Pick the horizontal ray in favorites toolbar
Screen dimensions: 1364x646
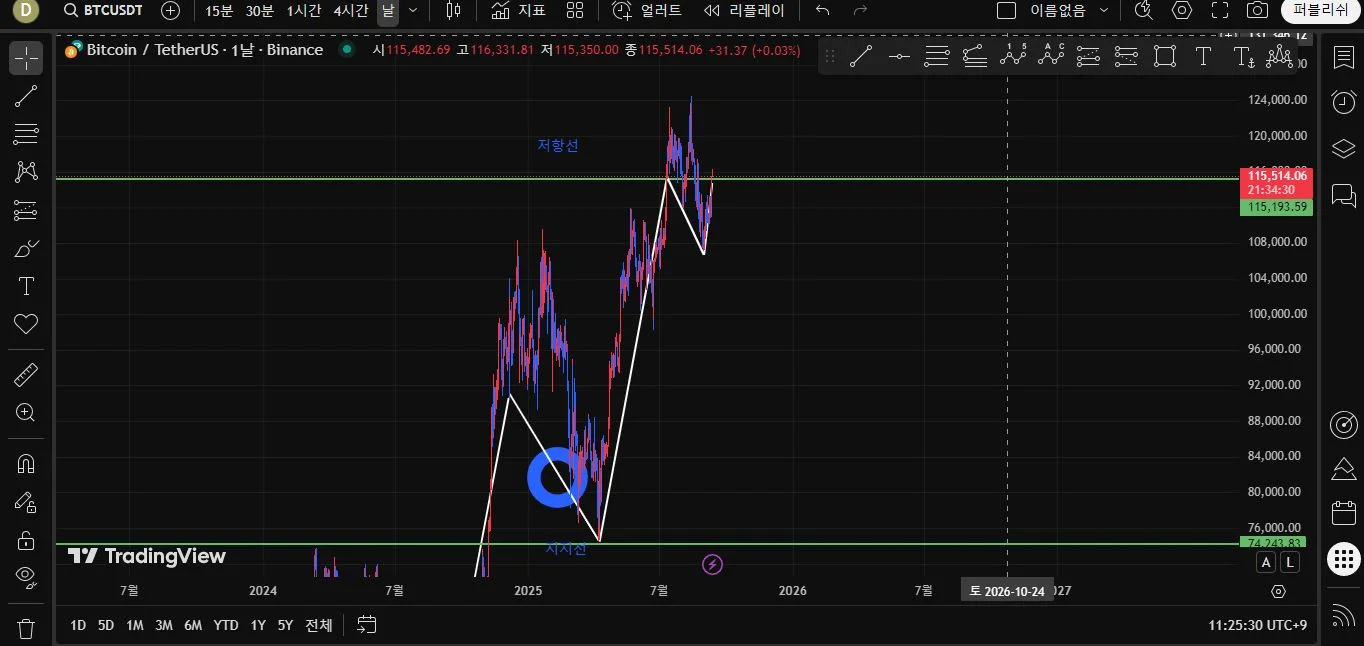(x=899, y=57)
